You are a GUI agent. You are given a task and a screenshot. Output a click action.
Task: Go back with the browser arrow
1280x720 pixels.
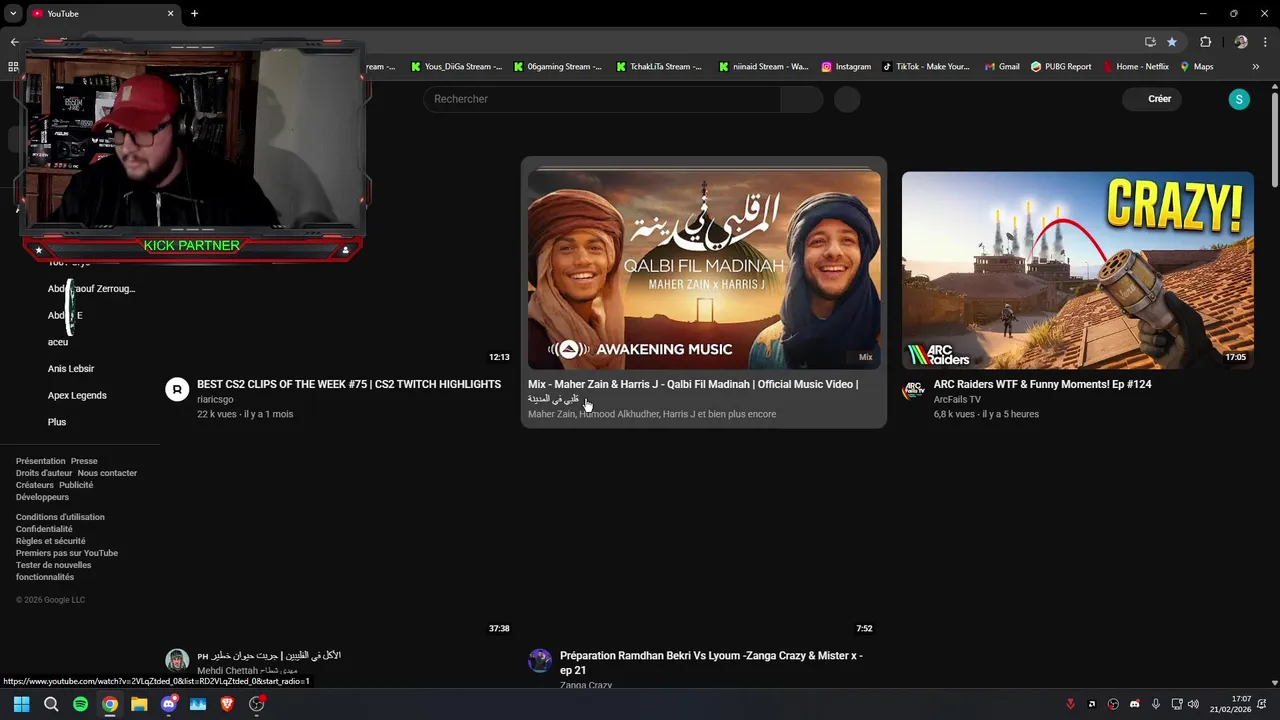click(x=14, y=42)
